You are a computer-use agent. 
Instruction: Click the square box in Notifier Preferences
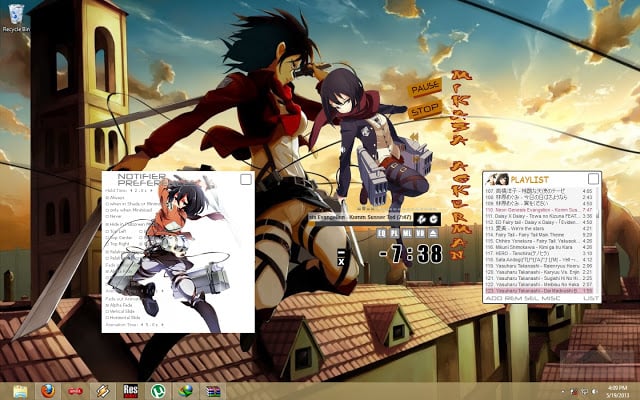[246, 179]
